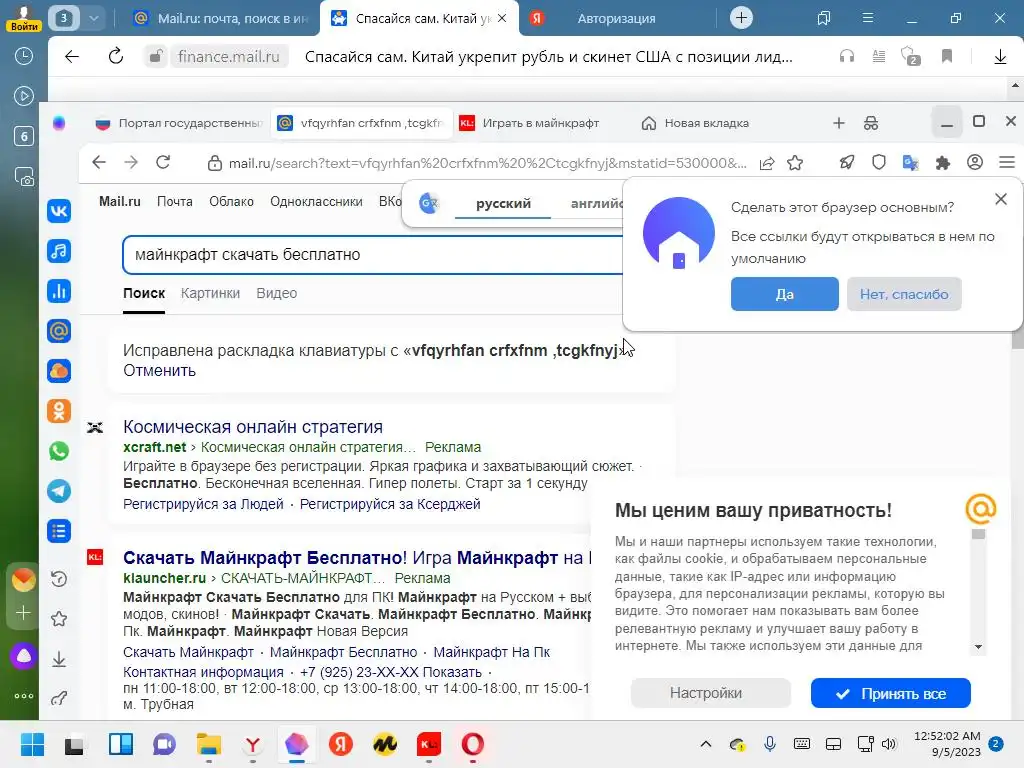Click microphone icon in system tray
Screen dimensions: 1024x768
[770, 744]
